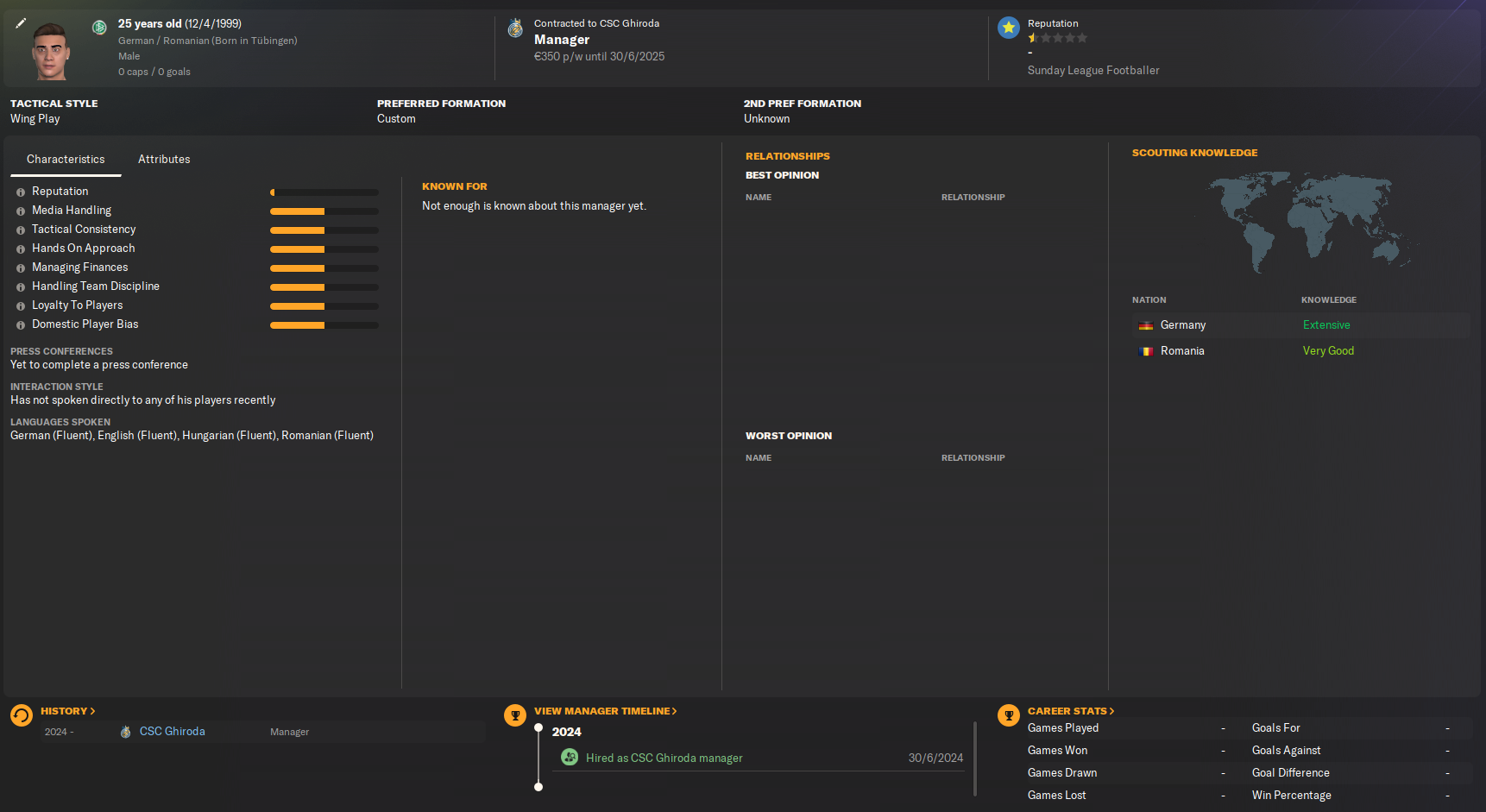Click the green hired badge in the timeline
This screenshot has height=812, width=1486.
pos(570,757)
